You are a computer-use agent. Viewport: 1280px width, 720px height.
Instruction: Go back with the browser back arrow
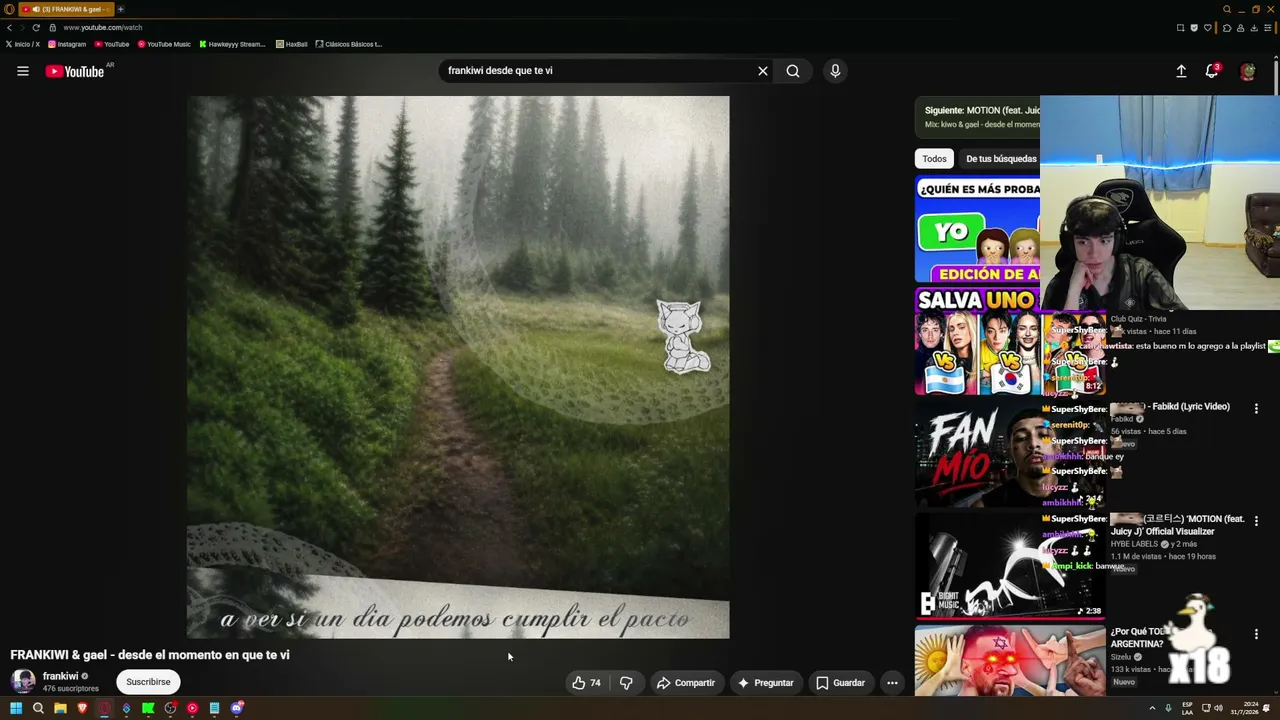9,28
